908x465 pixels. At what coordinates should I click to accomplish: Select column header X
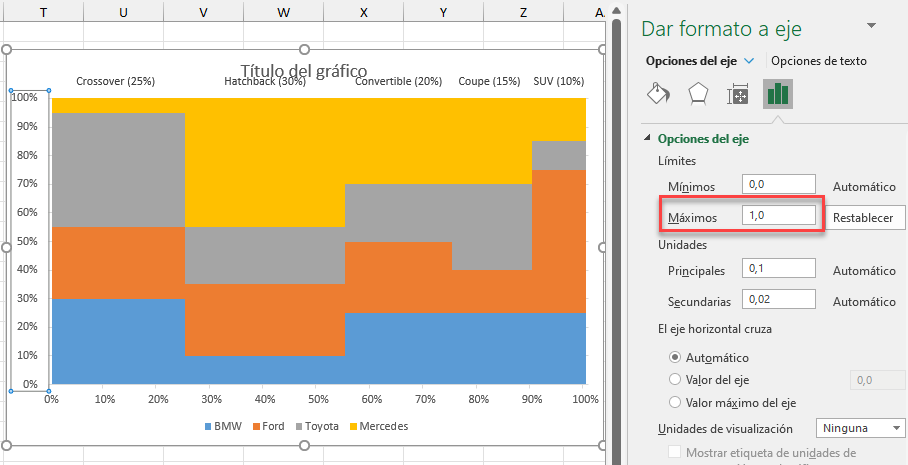click(363, 12)
